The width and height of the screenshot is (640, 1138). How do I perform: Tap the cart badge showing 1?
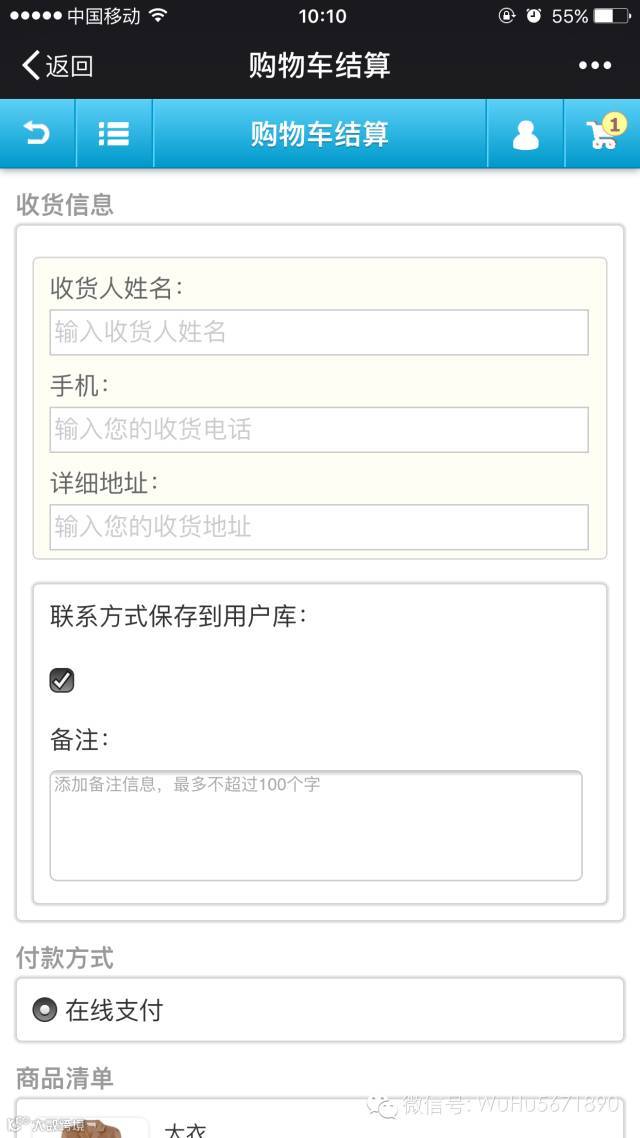tap(615, 124)
